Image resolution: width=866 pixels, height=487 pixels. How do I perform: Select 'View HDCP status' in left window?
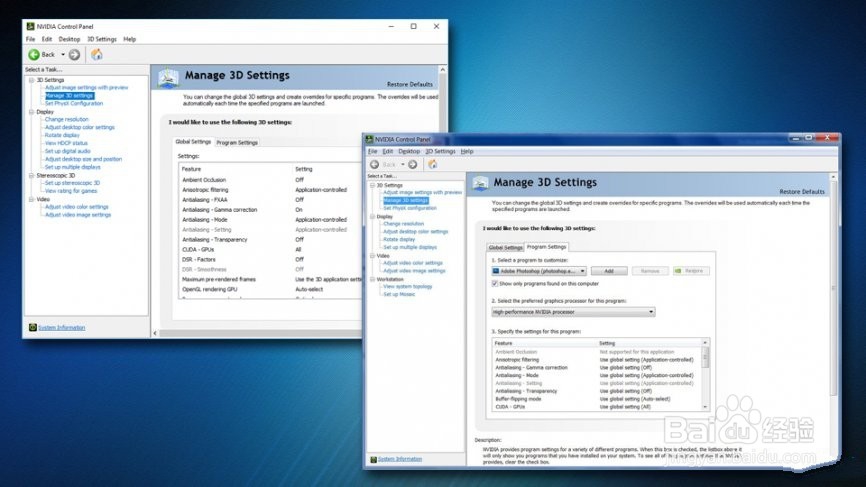coord(66,143)
